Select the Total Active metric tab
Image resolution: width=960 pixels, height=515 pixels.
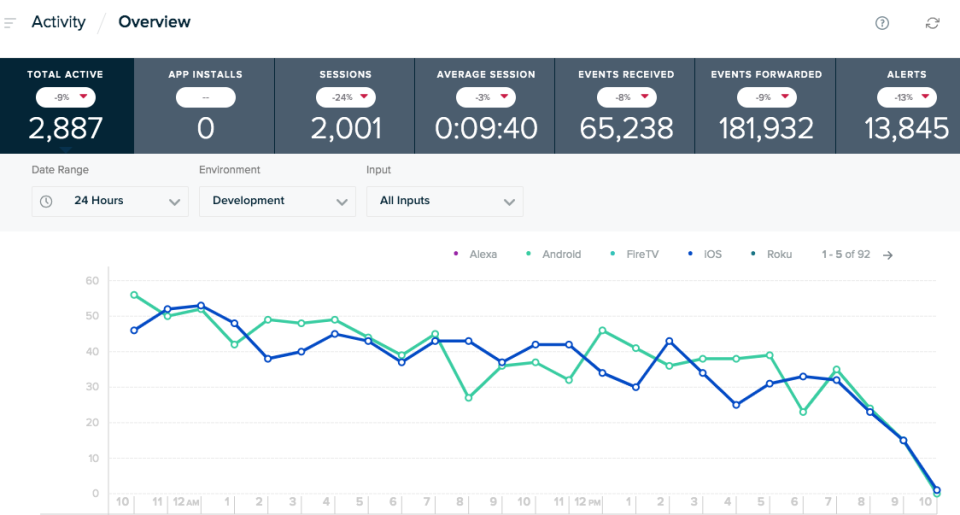click(x=65, y=106)
